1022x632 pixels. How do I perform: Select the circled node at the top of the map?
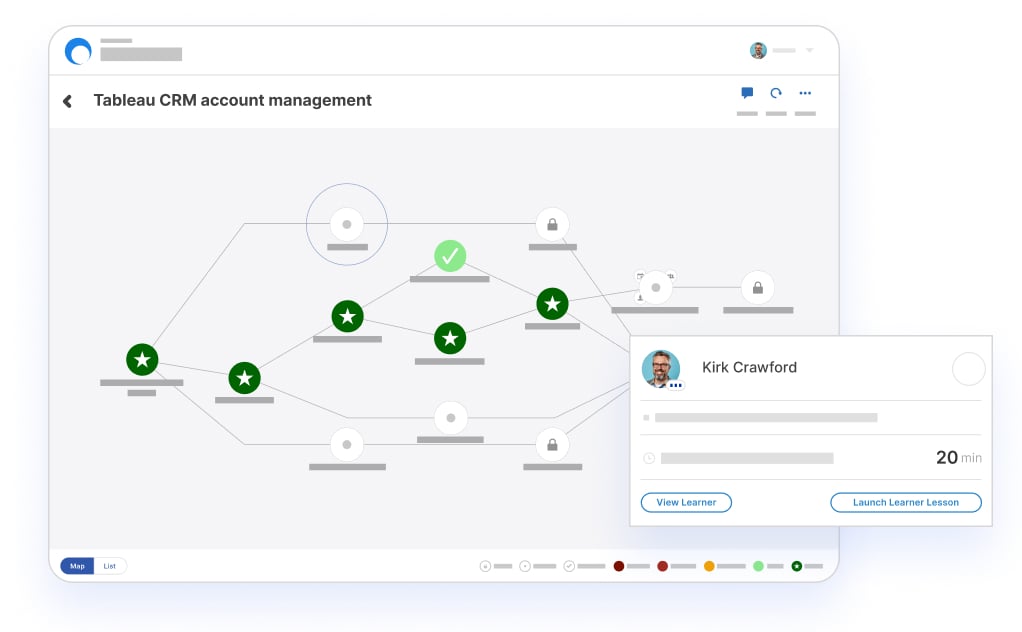(347, 224)
